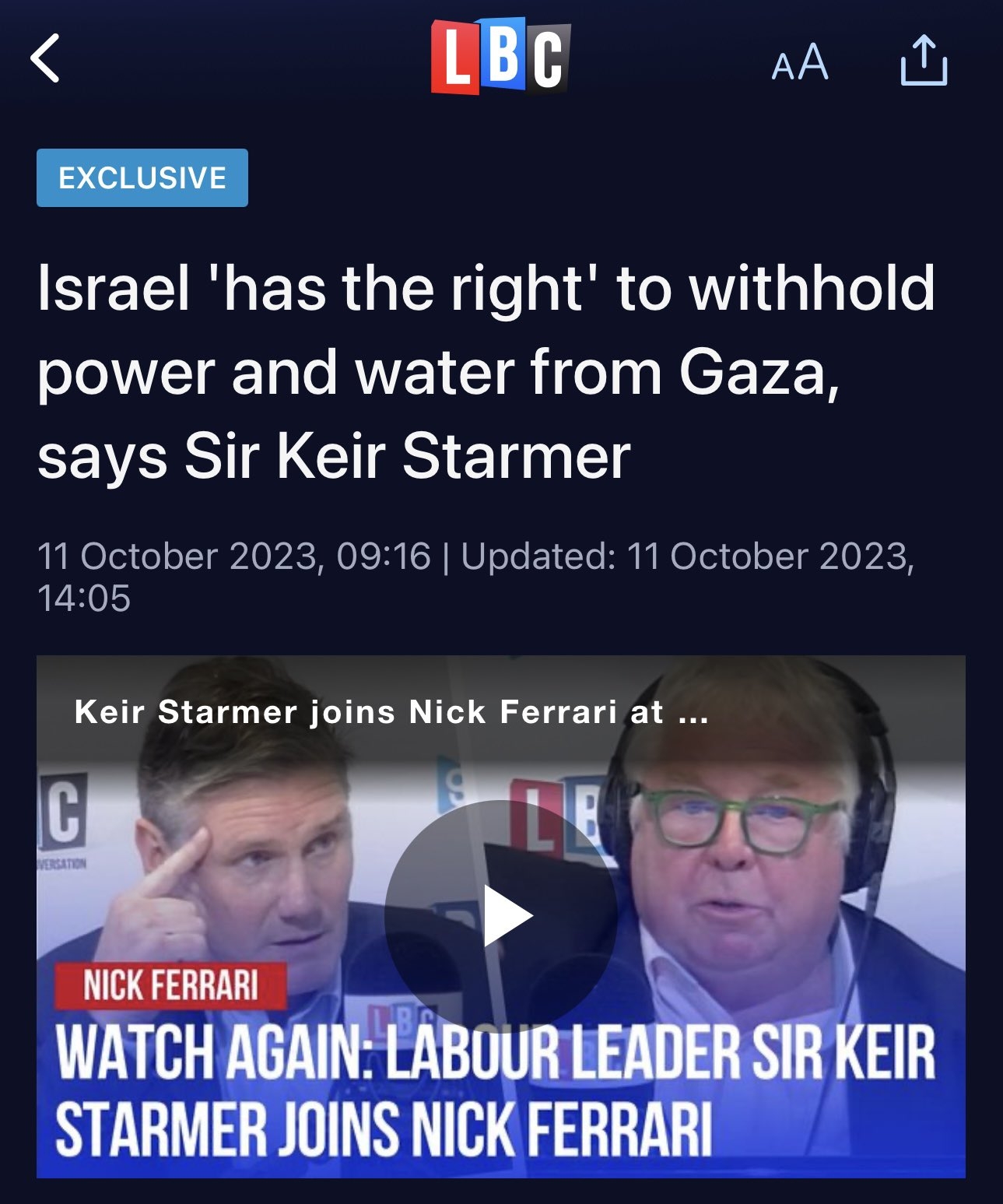Viewport: 1003px width, 1204px height.
Task: Select the headline about Israel and Gaza
Action: (x=486, y=371)
